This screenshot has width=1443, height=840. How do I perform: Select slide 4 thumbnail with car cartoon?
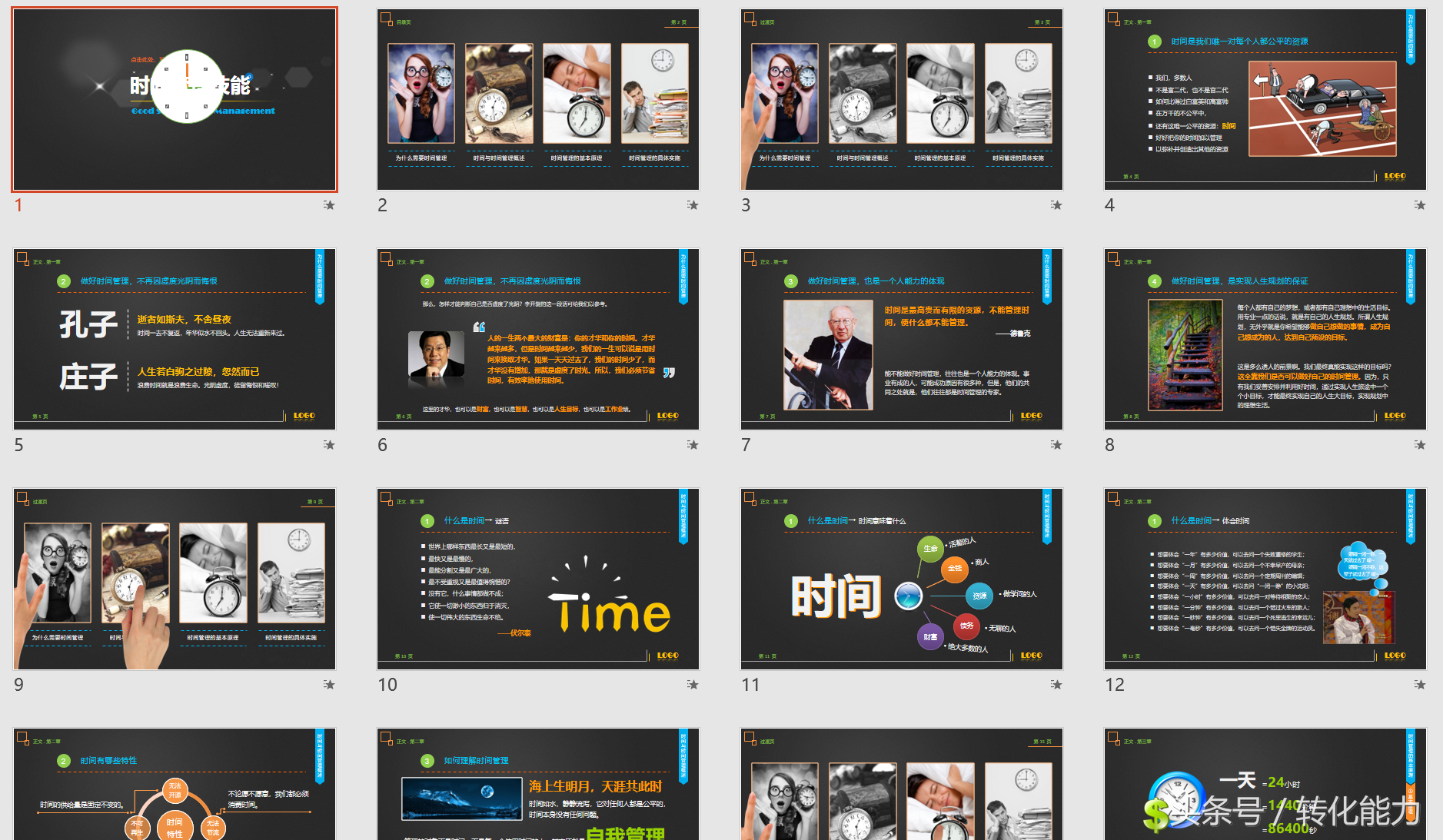click(x=1265, y=100)
